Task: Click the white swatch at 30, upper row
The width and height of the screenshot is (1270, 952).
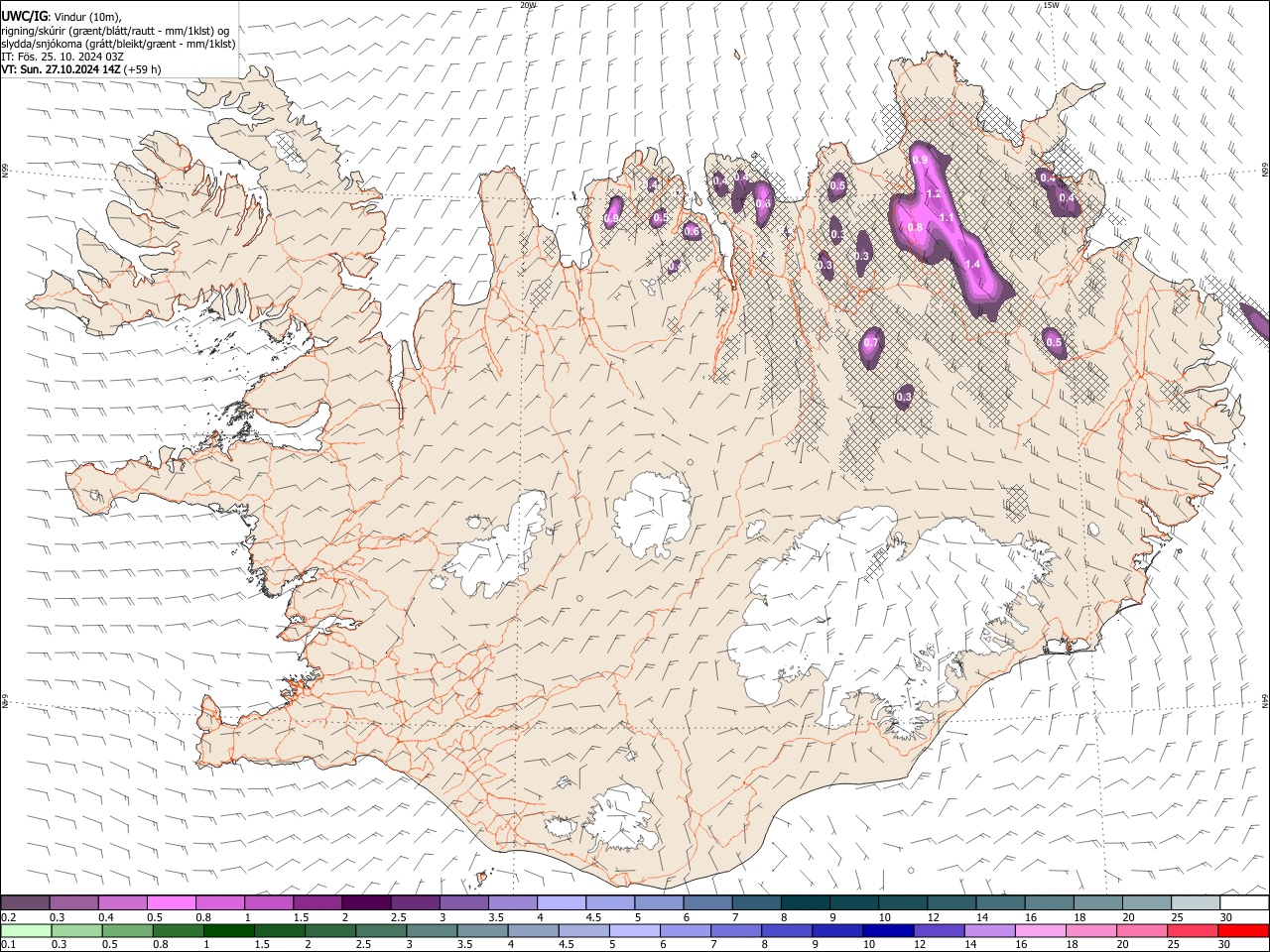Action: 1243,902
